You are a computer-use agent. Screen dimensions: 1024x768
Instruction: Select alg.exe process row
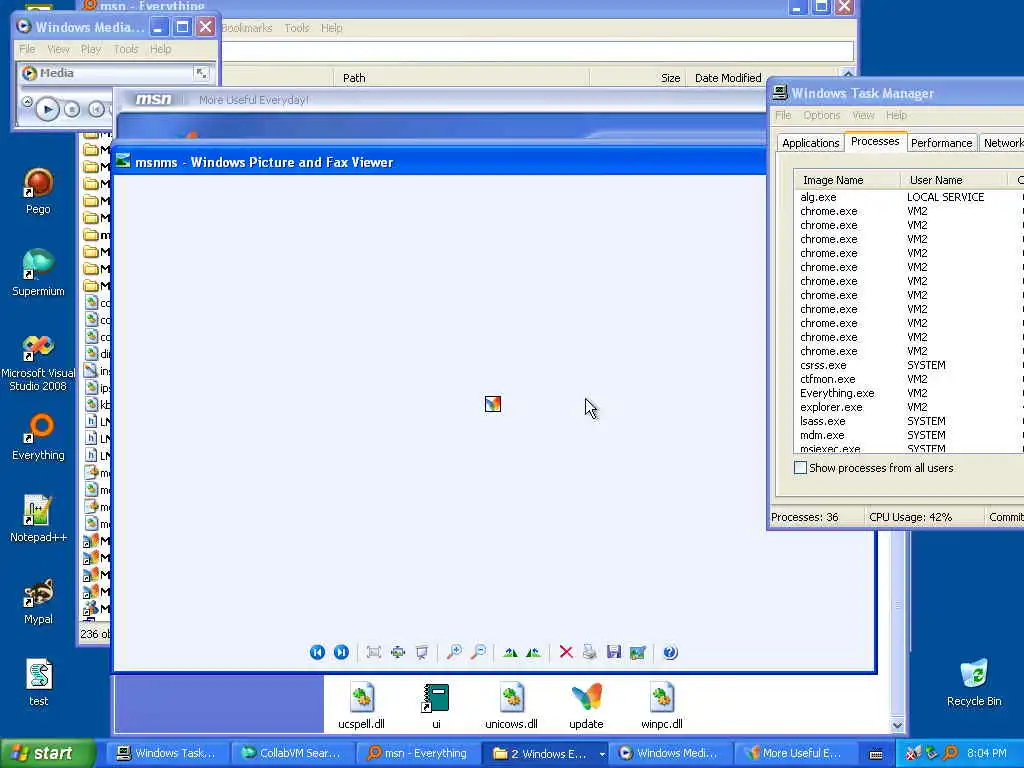pyautogui.click(x=908, y=197)
